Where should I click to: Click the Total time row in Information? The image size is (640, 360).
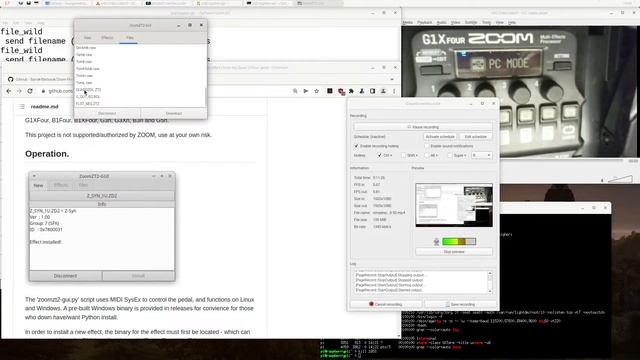coord(369,178)
